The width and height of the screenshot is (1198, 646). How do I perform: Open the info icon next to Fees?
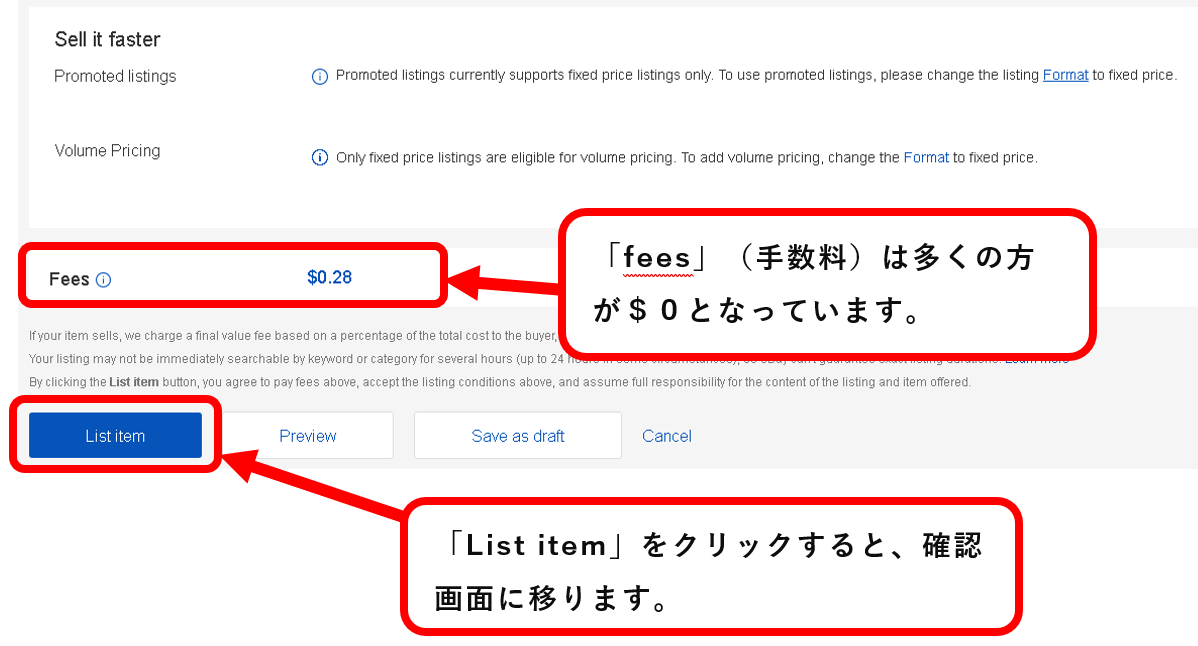point(104,279)
